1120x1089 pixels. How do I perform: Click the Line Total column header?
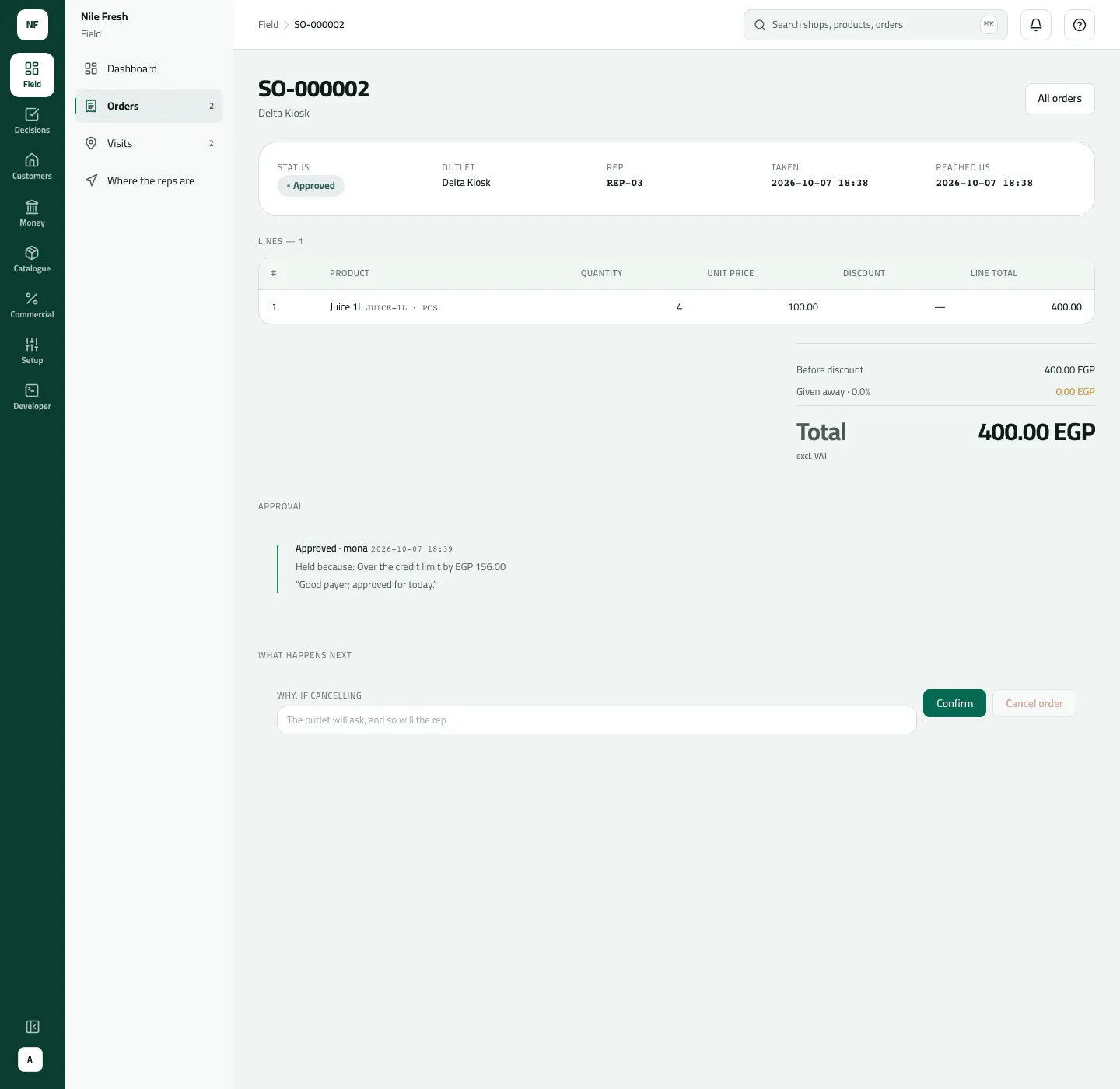[x=993, y=273]
